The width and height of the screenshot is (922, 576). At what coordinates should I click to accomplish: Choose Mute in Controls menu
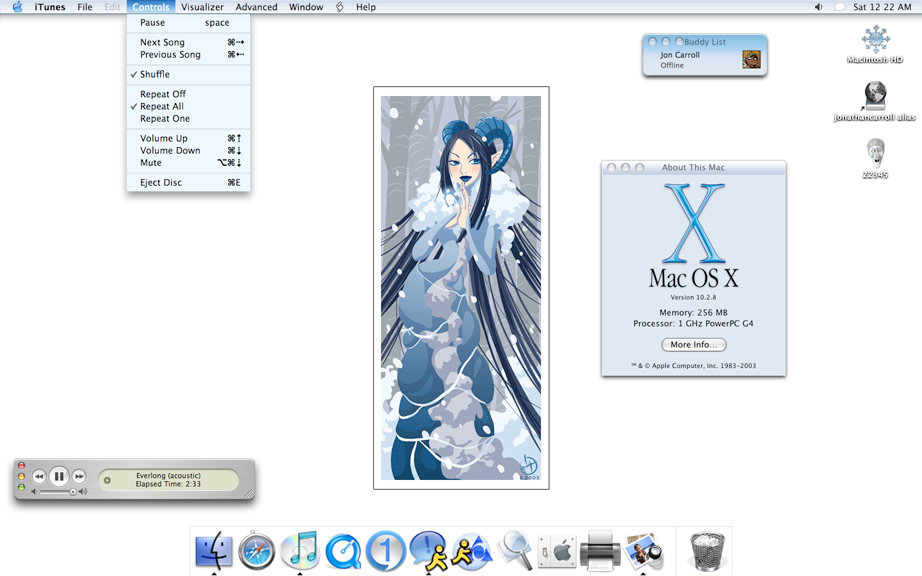pos(188,163)
